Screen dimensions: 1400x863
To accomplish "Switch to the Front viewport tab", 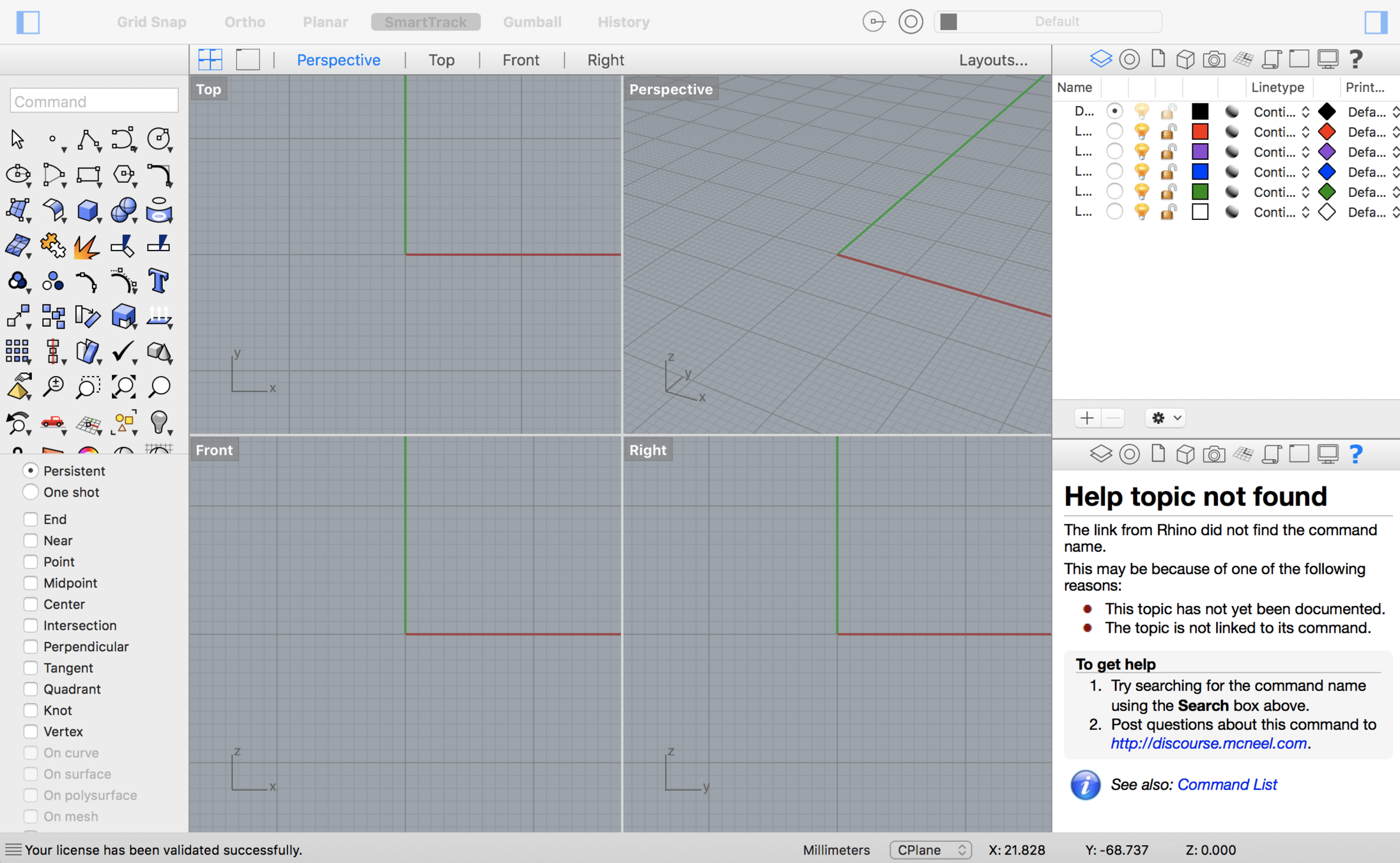I will (520, 60).
